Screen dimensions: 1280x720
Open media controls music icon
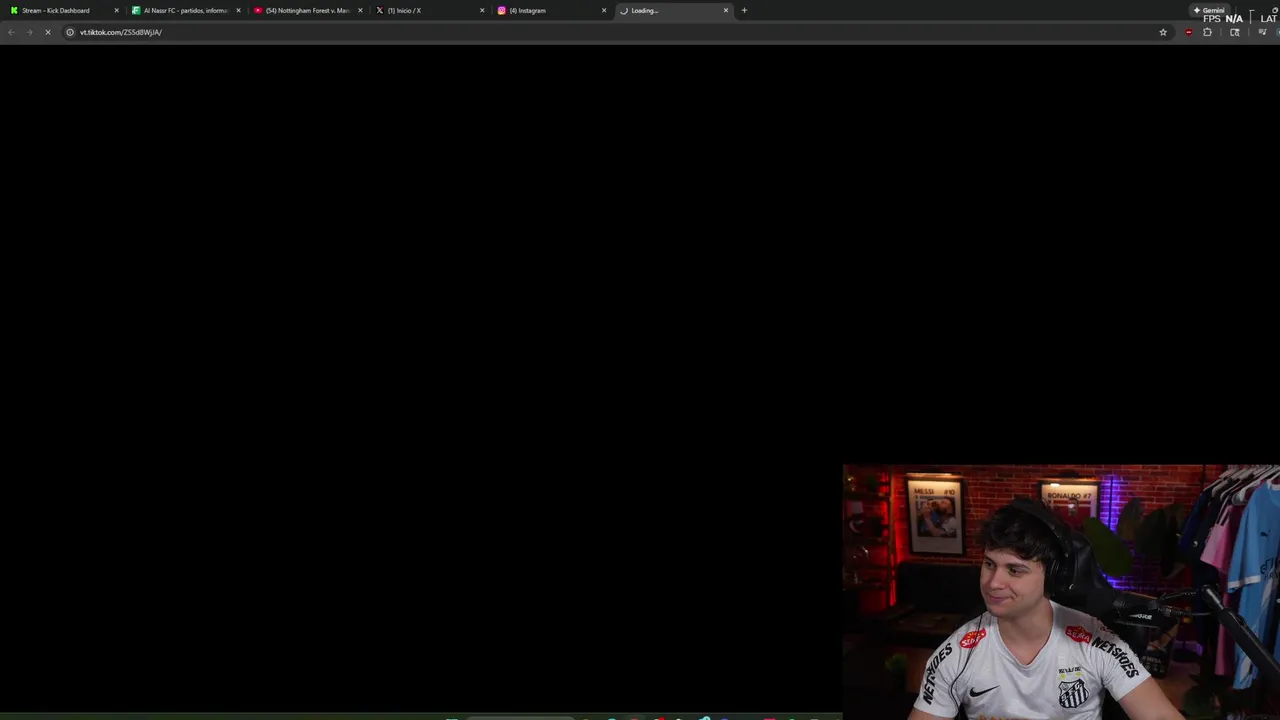coord(1262,32)
